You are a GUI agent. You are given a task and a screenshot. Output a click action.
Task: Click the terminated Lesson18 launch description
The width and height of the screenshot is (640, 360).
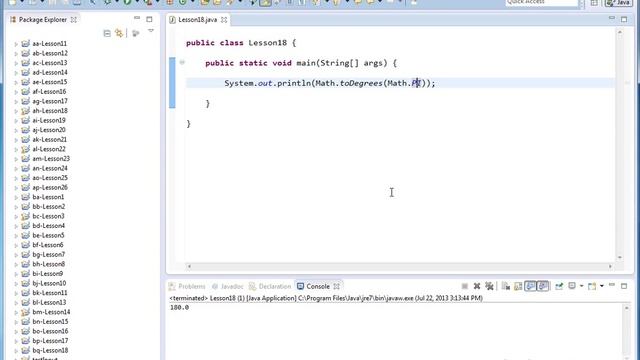[326, 298]
